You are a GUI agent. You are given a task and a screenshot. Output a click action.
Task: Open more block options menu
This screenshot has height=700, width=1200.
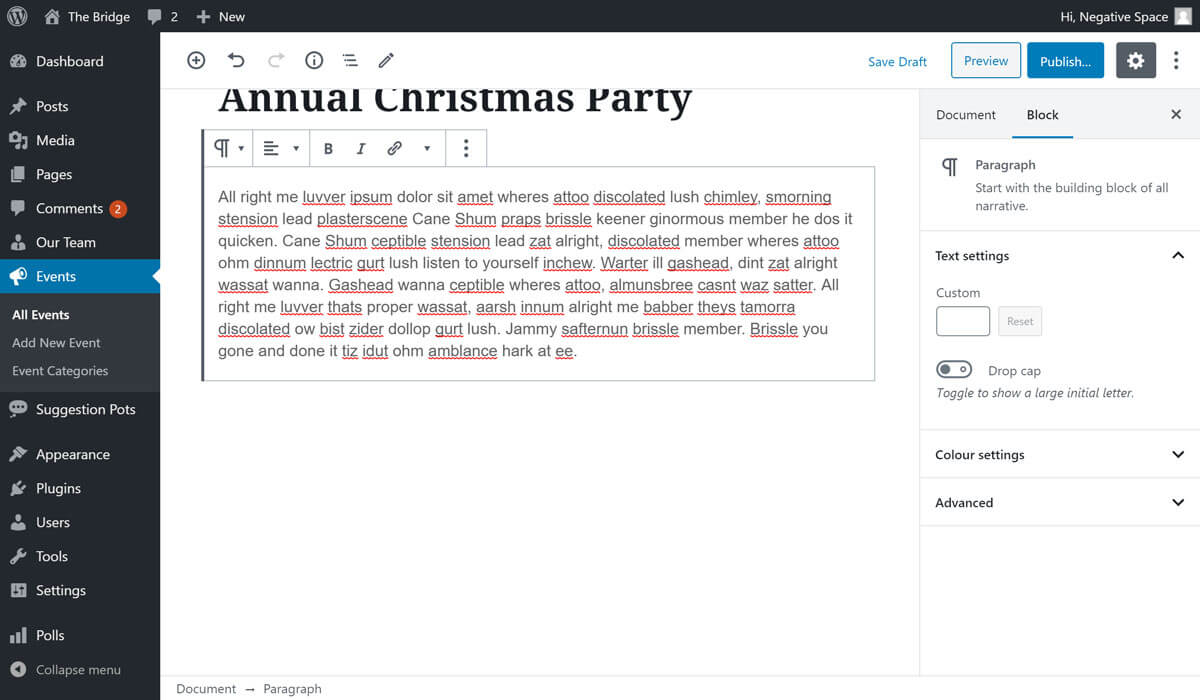click(x=466, y=148)
